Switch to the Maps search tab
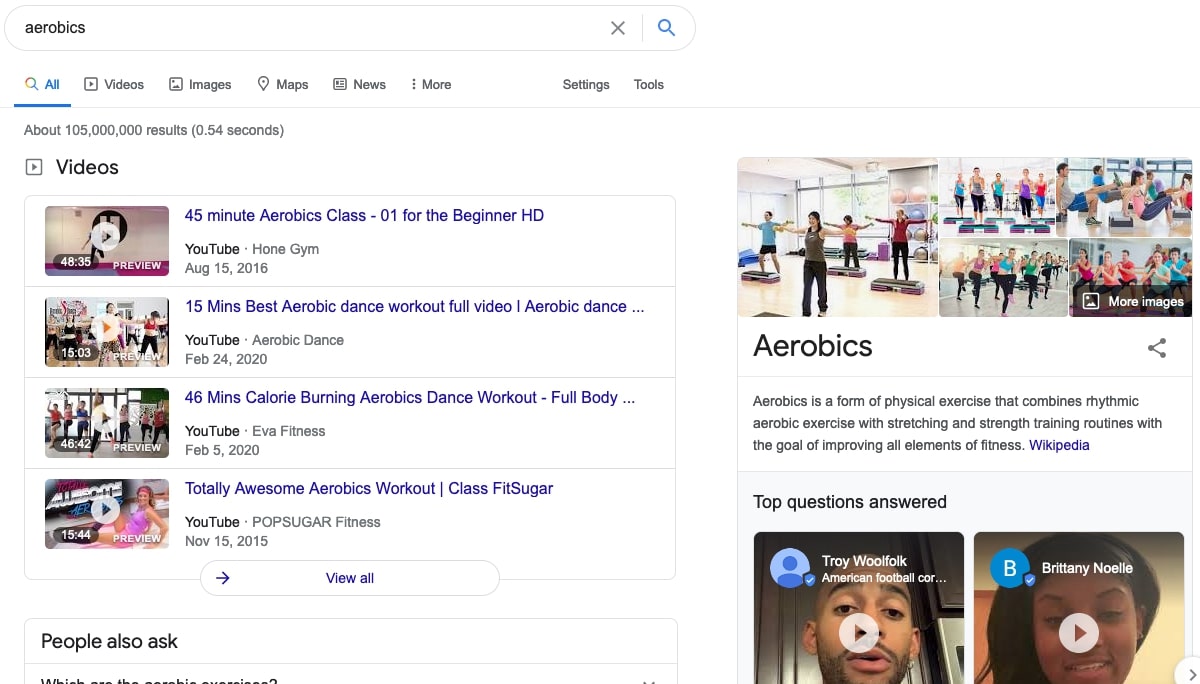Image resolution: width=1200 pixels, height=684 pixels. pos(283,85)
